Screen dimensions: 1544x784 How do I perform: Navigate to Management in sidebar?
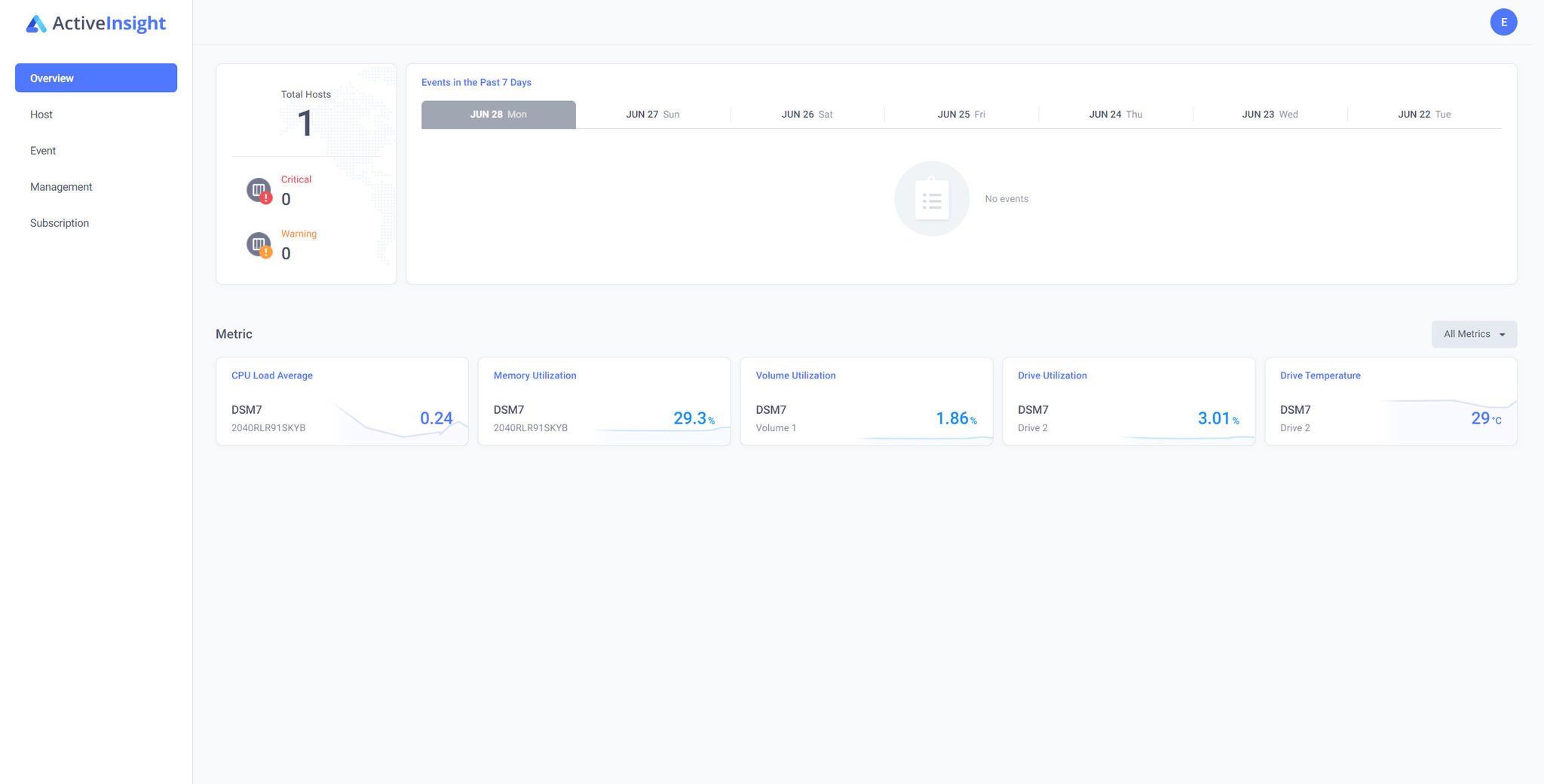(x=61, y=187)
